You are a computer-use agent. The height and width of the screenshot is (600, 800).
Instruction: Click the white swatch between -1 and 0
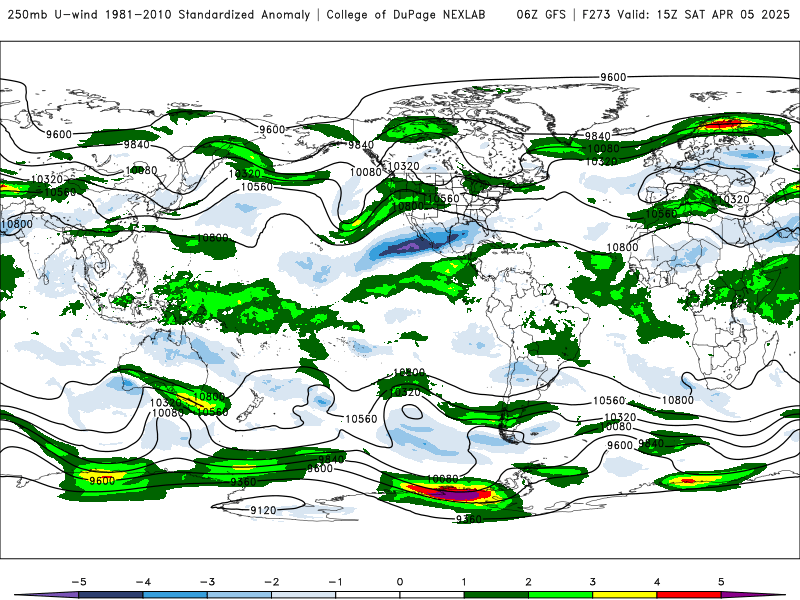tap(368, 595)
